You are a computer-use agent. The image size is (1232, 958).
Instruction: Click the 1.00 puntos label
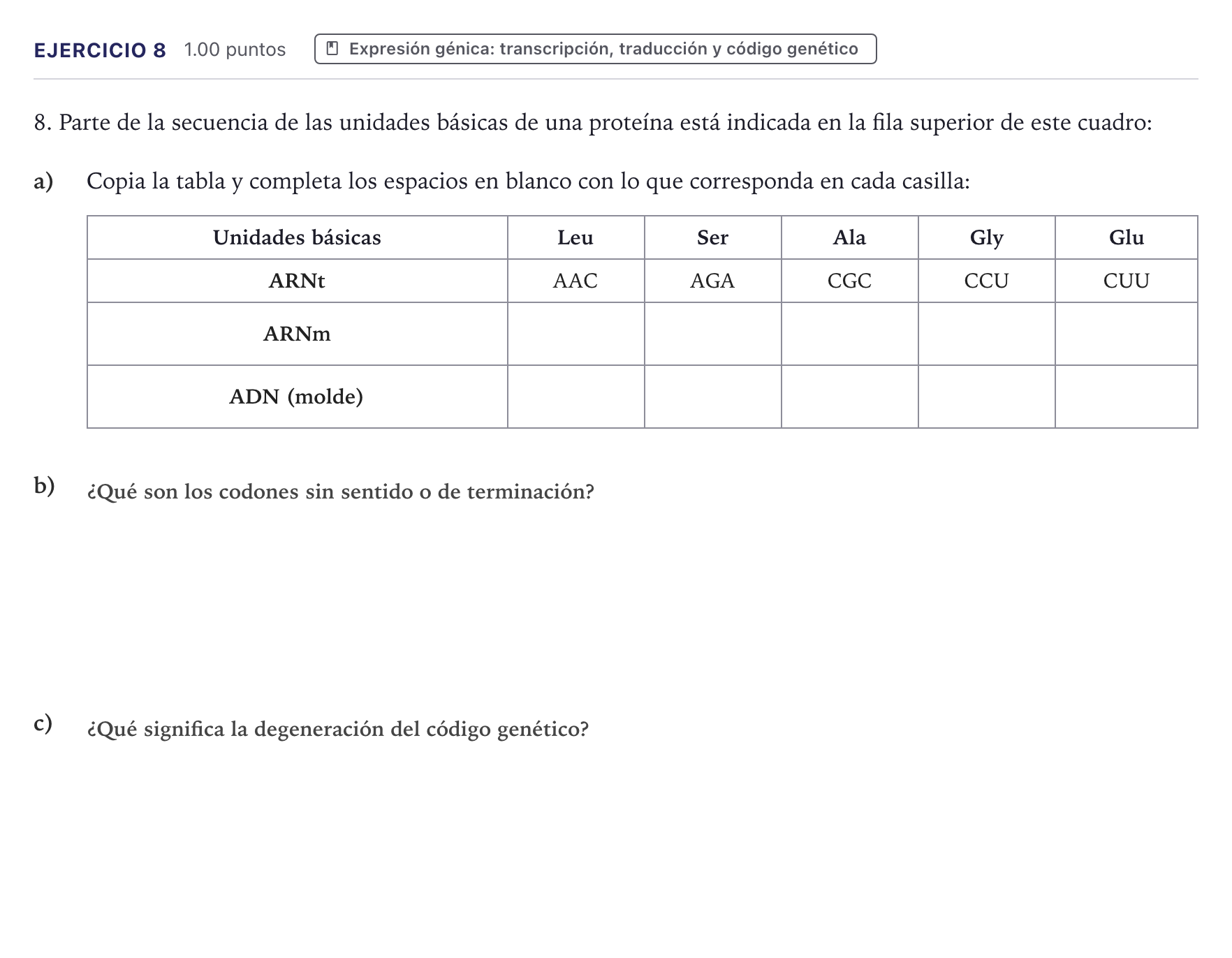235,50
